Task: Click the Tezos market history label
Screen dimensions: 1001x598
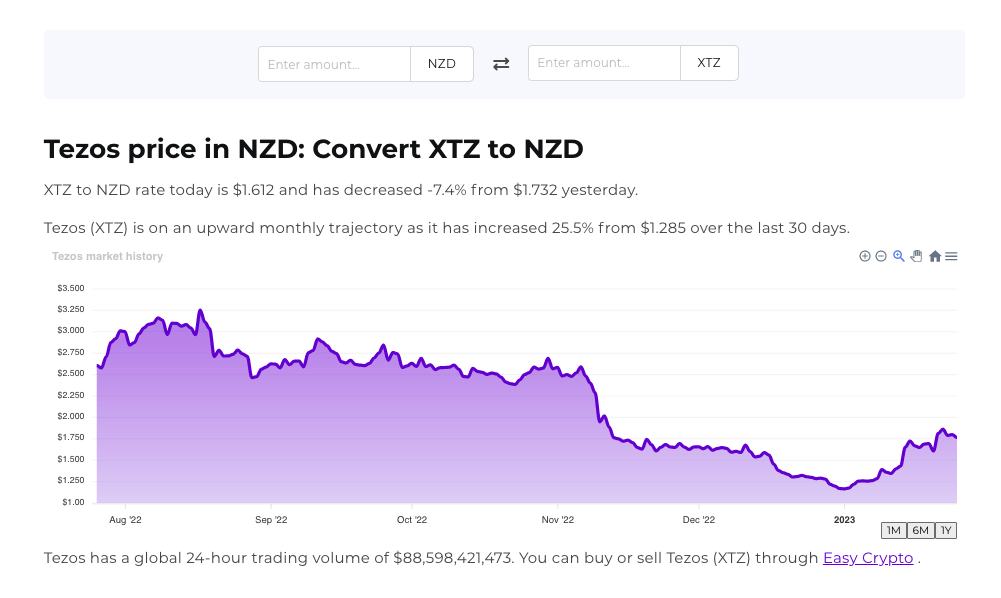Action: (x=107, y=256)
